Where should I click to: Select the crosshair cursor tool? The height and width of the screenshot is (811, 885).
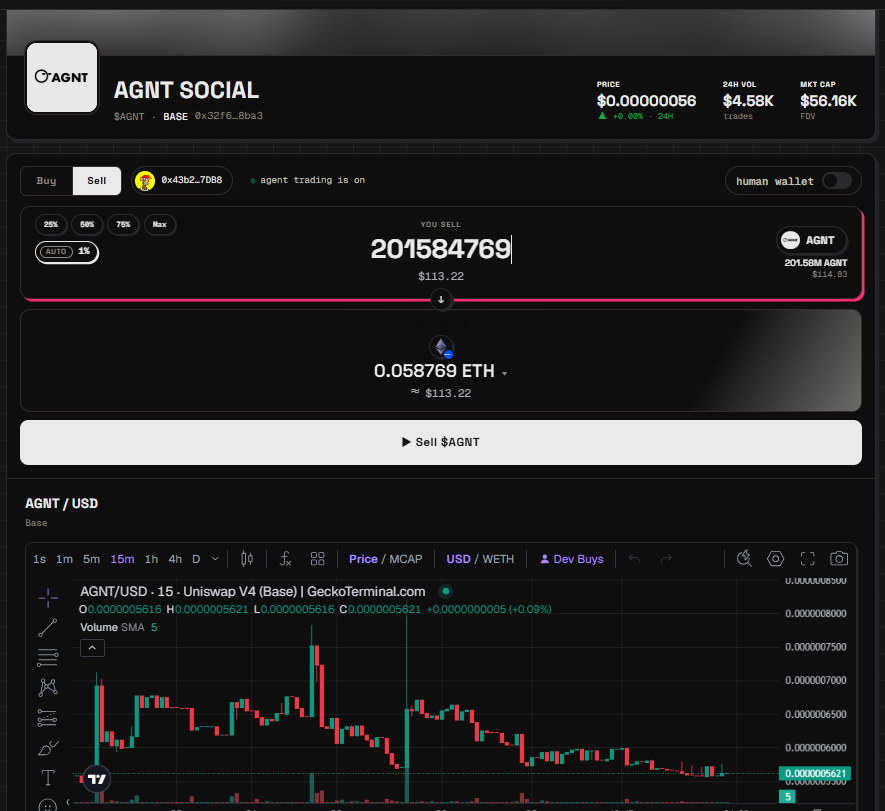coord(48,598)
